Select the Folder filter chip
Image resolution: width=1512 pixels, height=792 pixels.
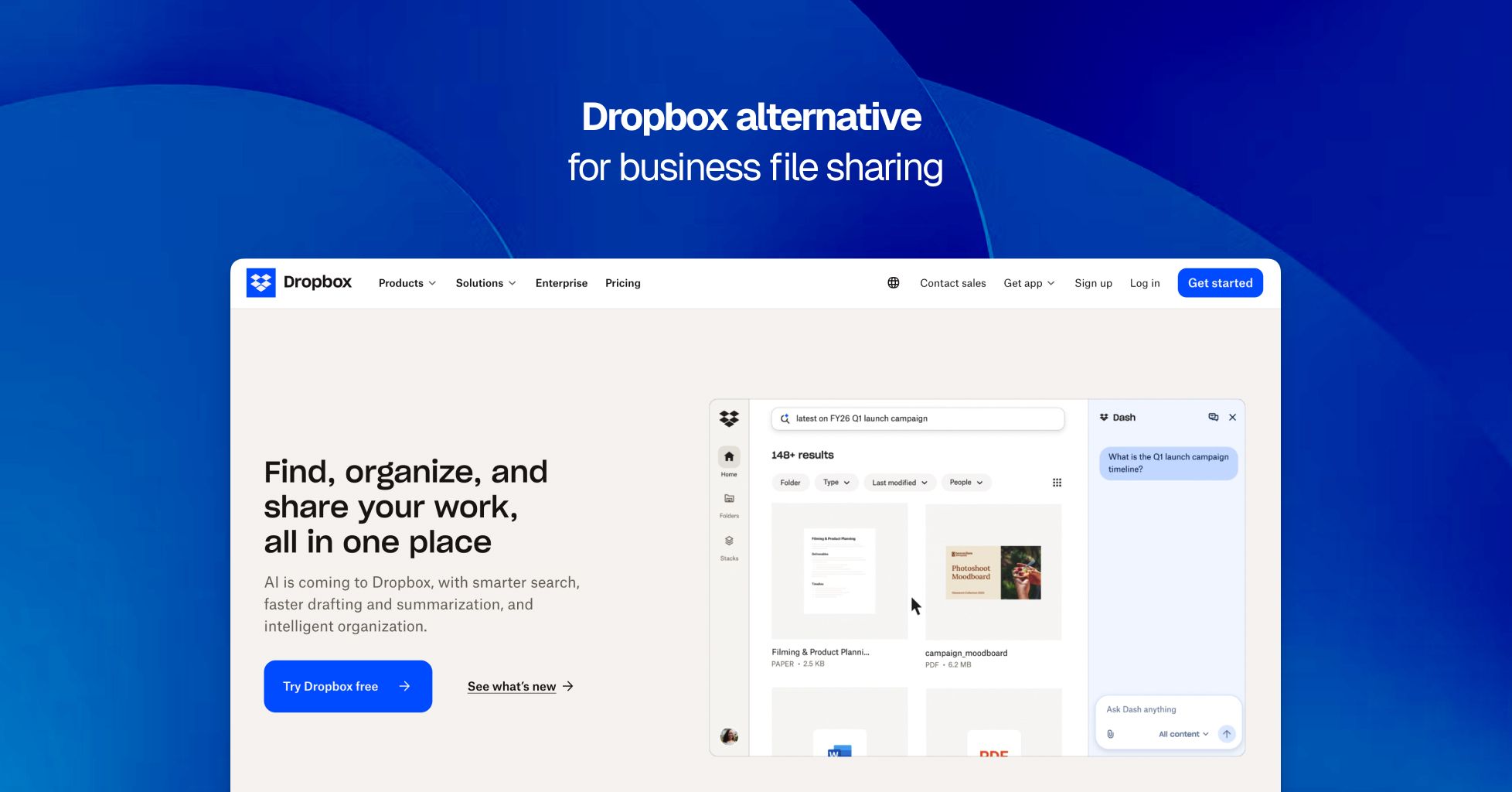tap(790, 483)
